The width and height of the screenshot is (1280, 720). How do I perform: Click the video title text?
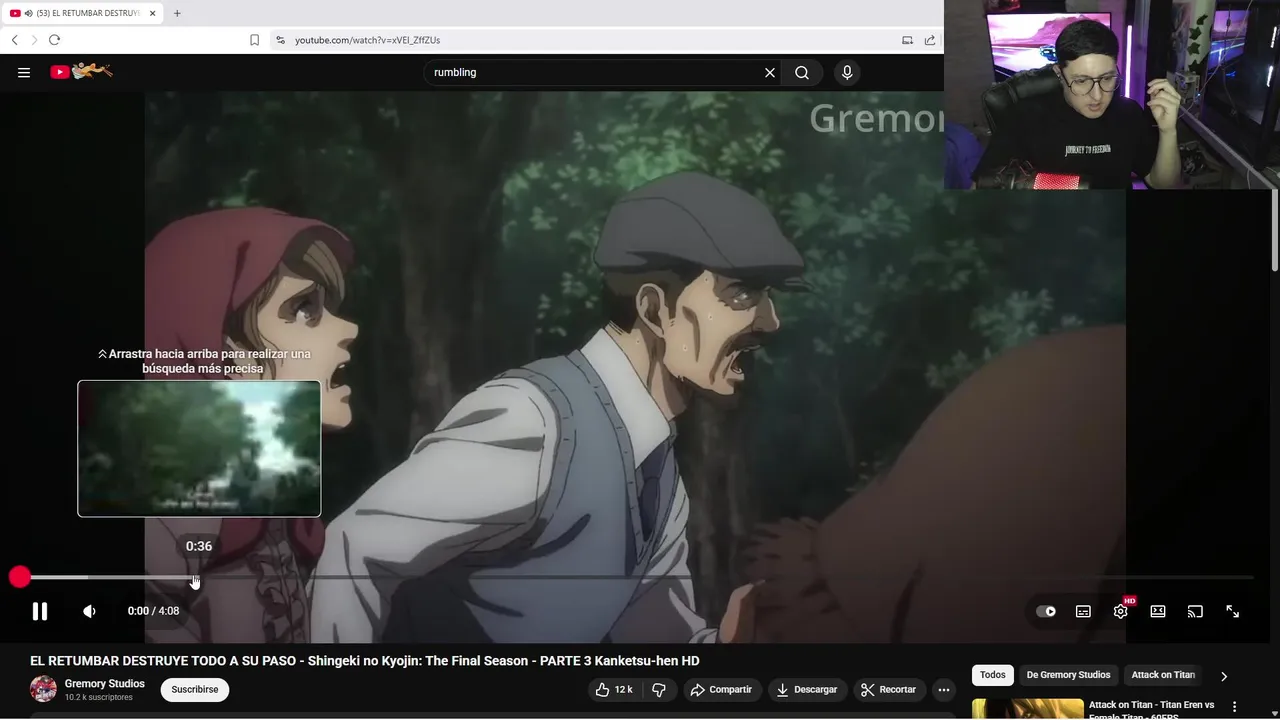tap(365, 661)
